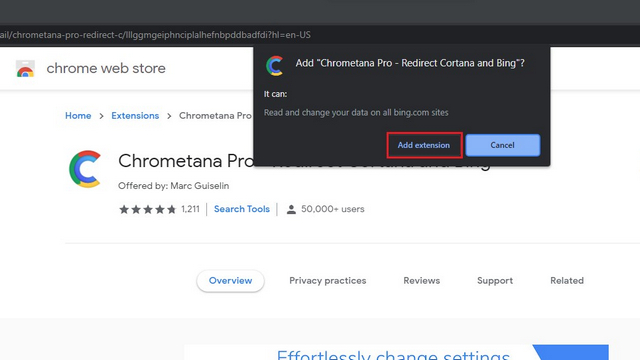
Task: Select the Overview tab
Action: tap(230, 281)
